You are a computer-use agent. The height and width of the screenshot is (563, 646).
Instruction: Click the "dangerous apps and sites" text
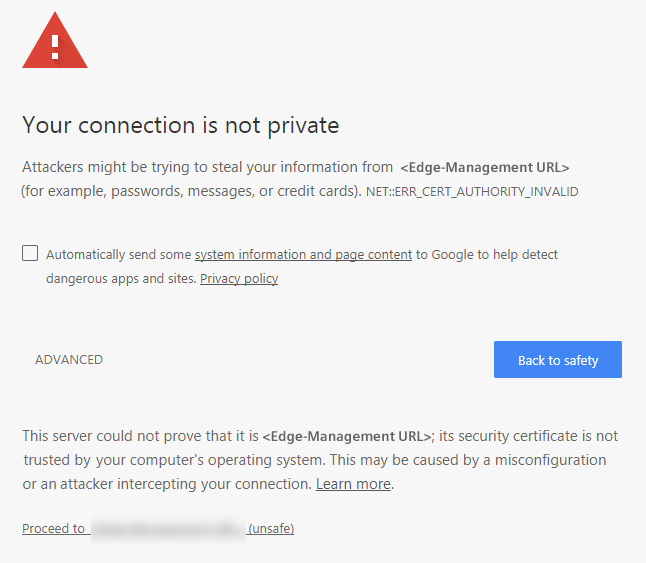tap(121, 279)
